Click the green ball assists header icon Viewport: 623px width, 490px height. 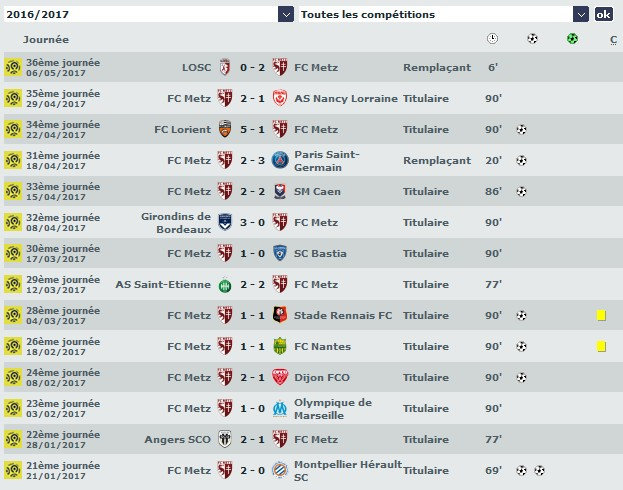coord(572,39)
